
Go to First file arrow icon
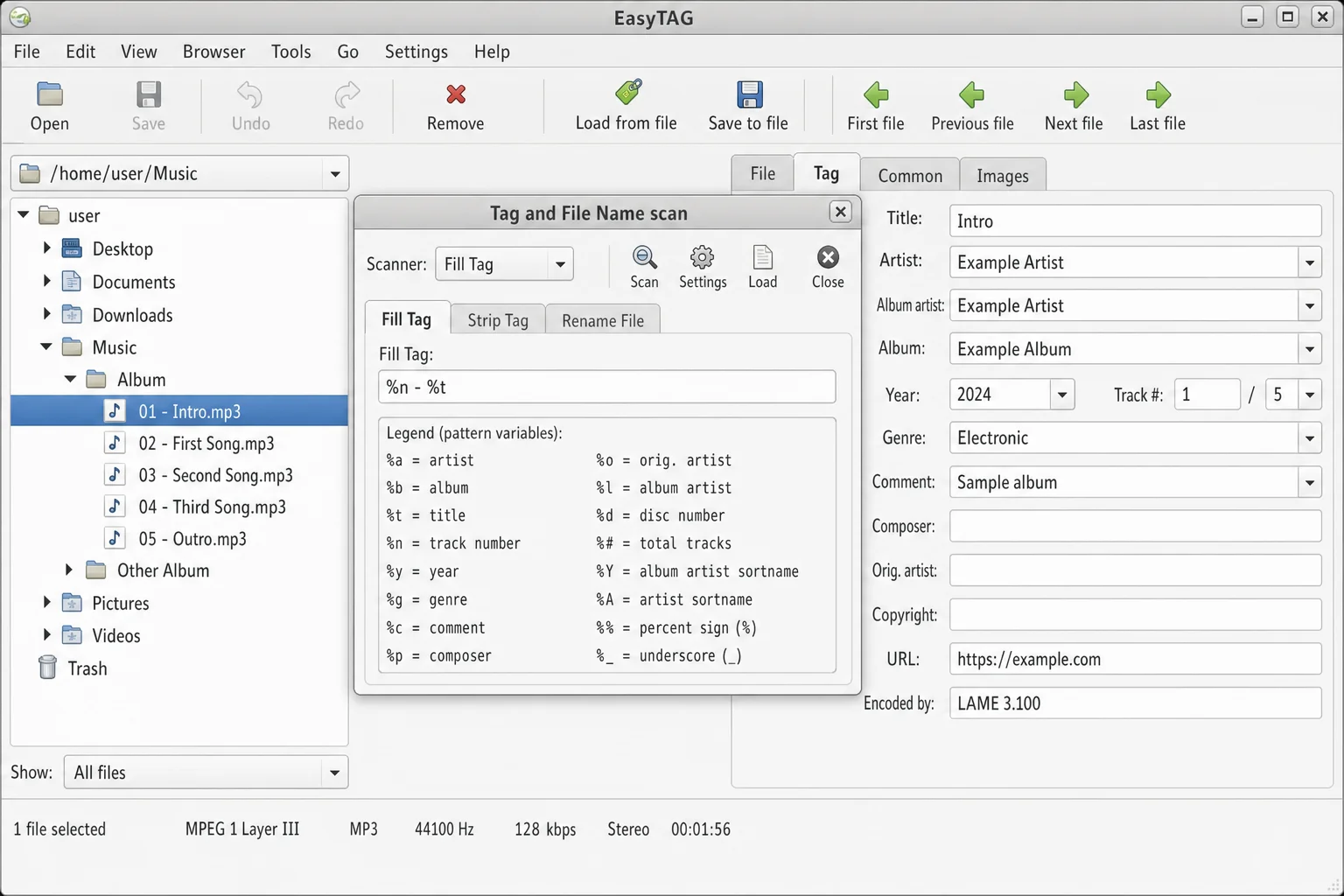click(x=876, y=94)
